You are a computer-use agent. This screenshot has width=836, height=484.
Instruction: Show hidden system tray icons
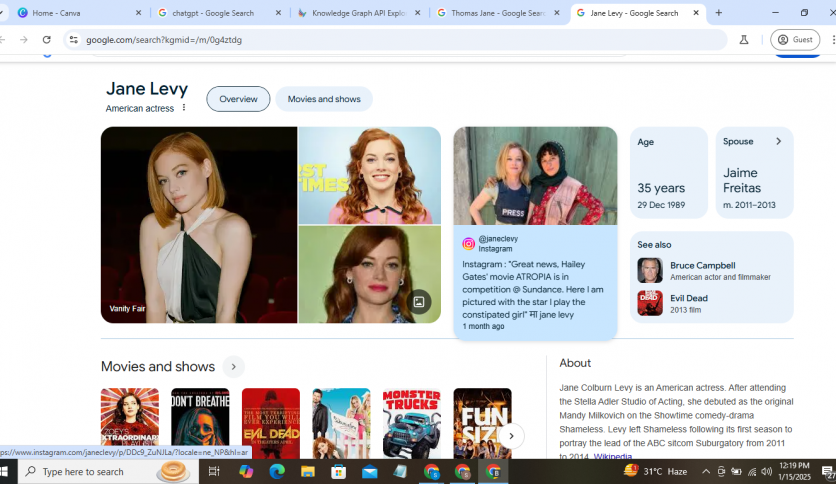pos(705,471)
